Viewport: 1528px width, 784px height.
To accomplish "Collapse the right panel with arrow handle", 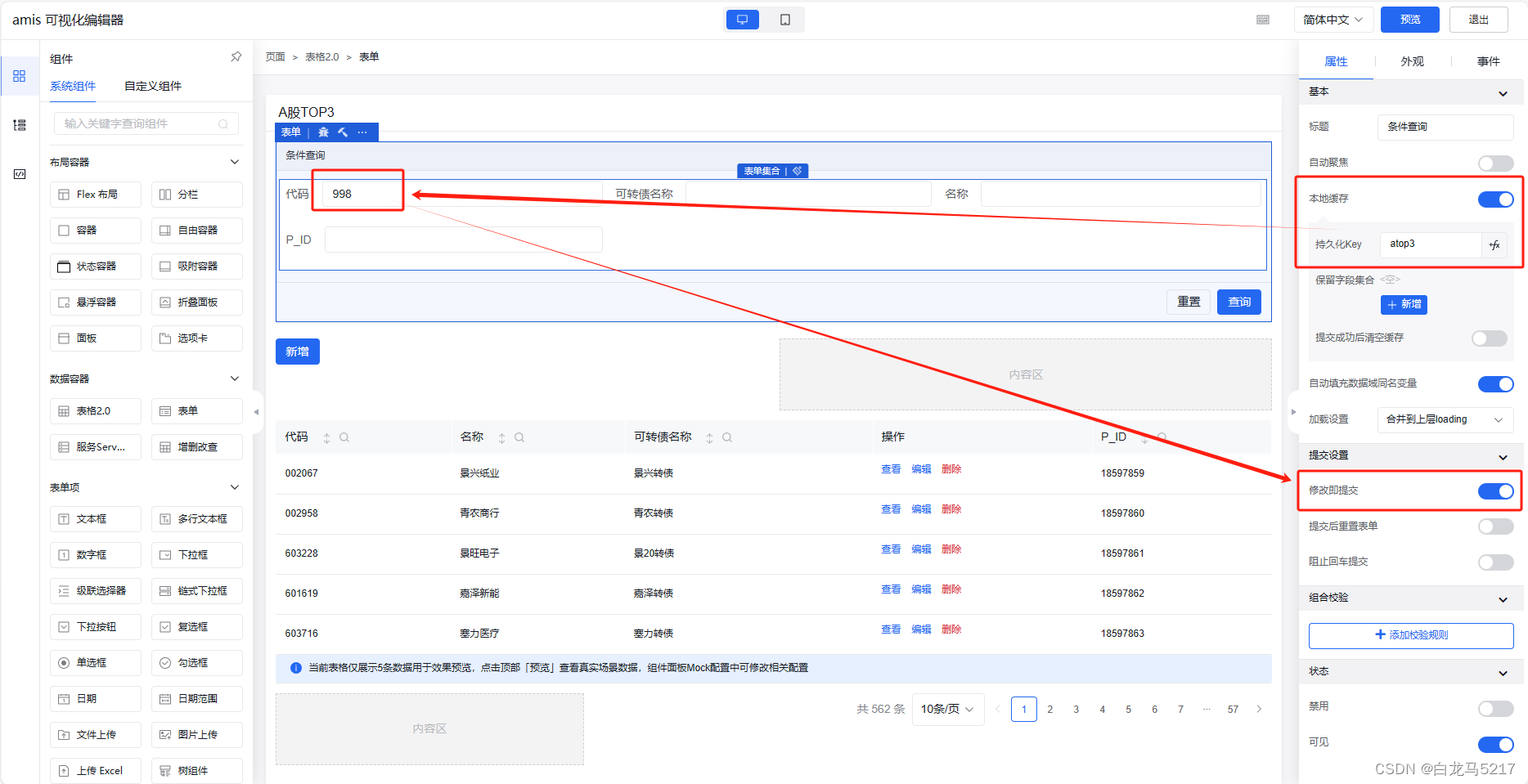I will click(x=1293, y=412).
